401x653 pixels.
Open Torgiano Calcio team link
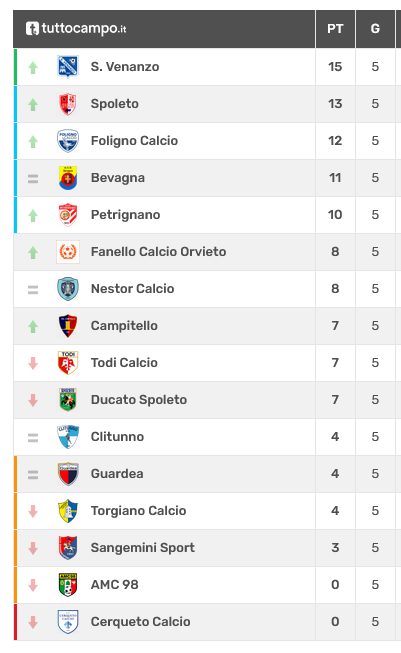[x=138, y=511]
